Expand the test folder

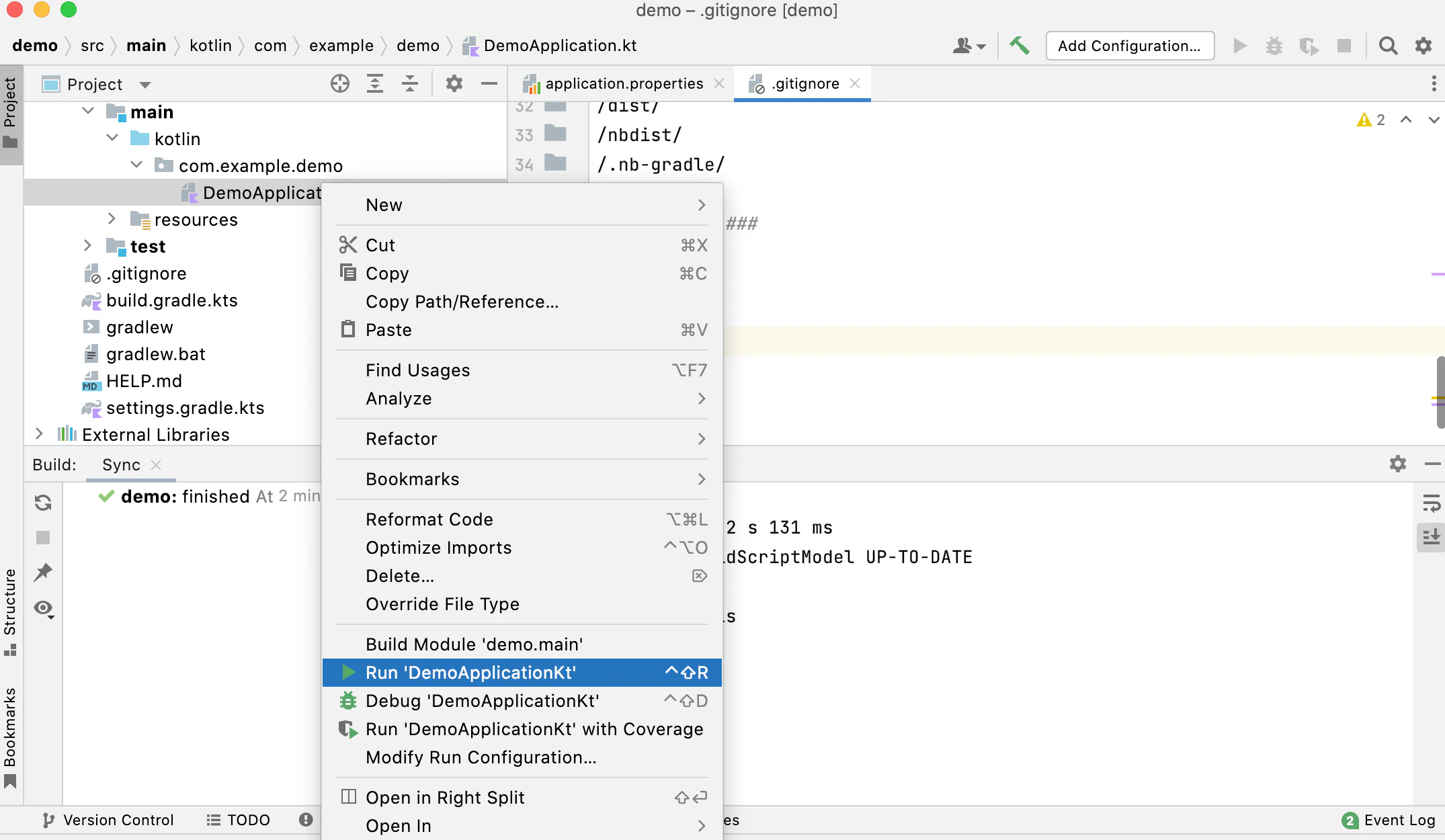click(x=87, y=246)
